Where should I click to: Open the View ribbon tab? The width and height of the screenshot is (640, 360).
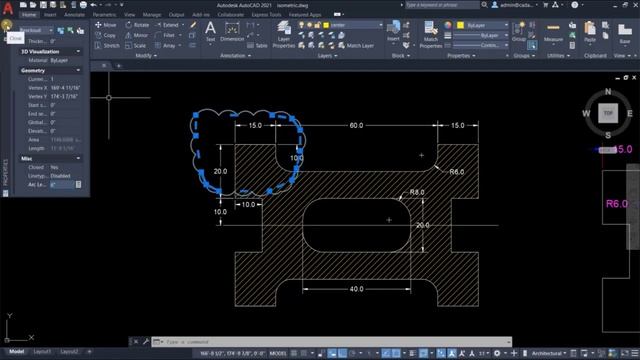130,15
